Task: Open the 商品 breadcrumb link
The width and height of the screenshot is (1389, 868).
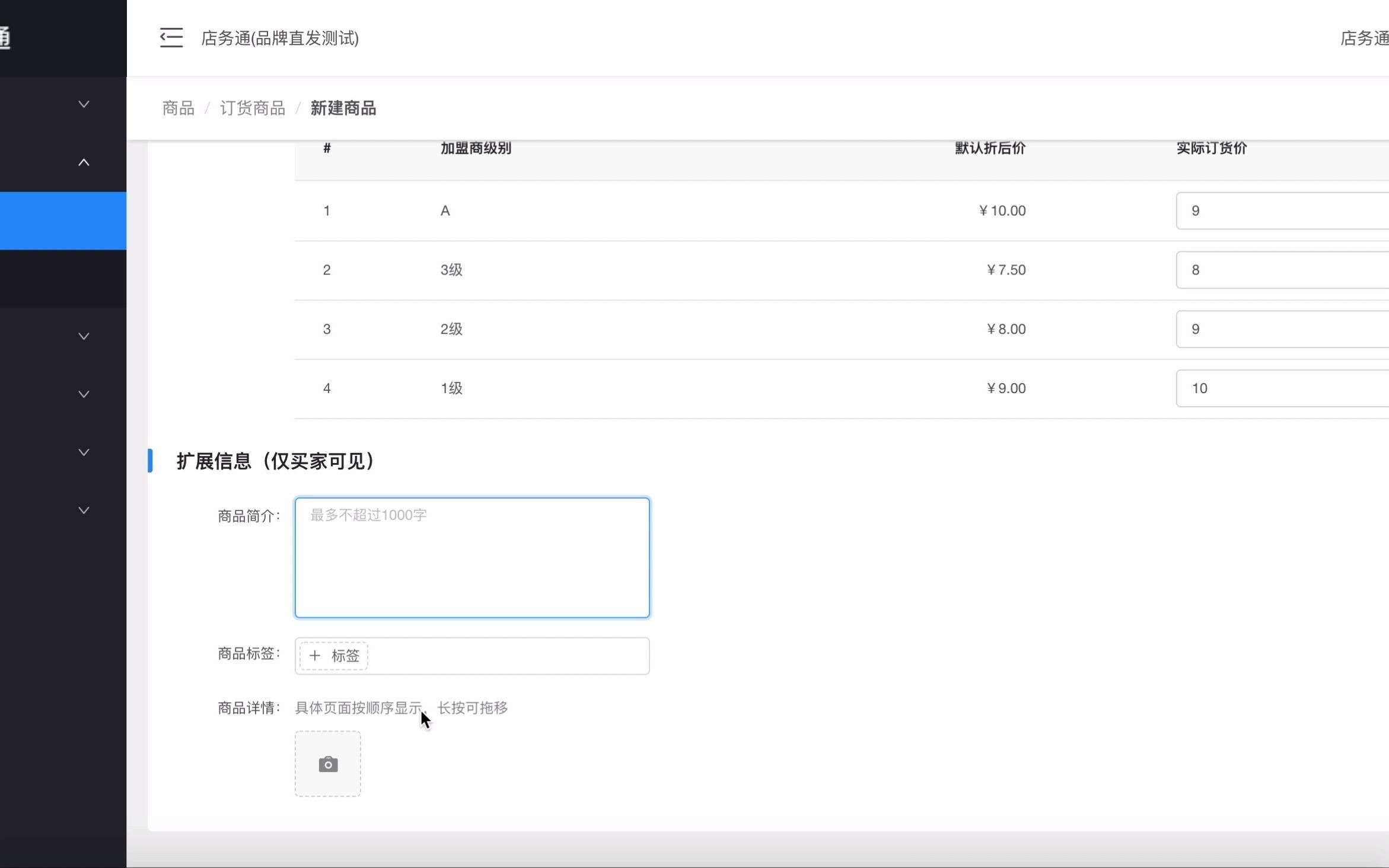Action: pos(179,108)
